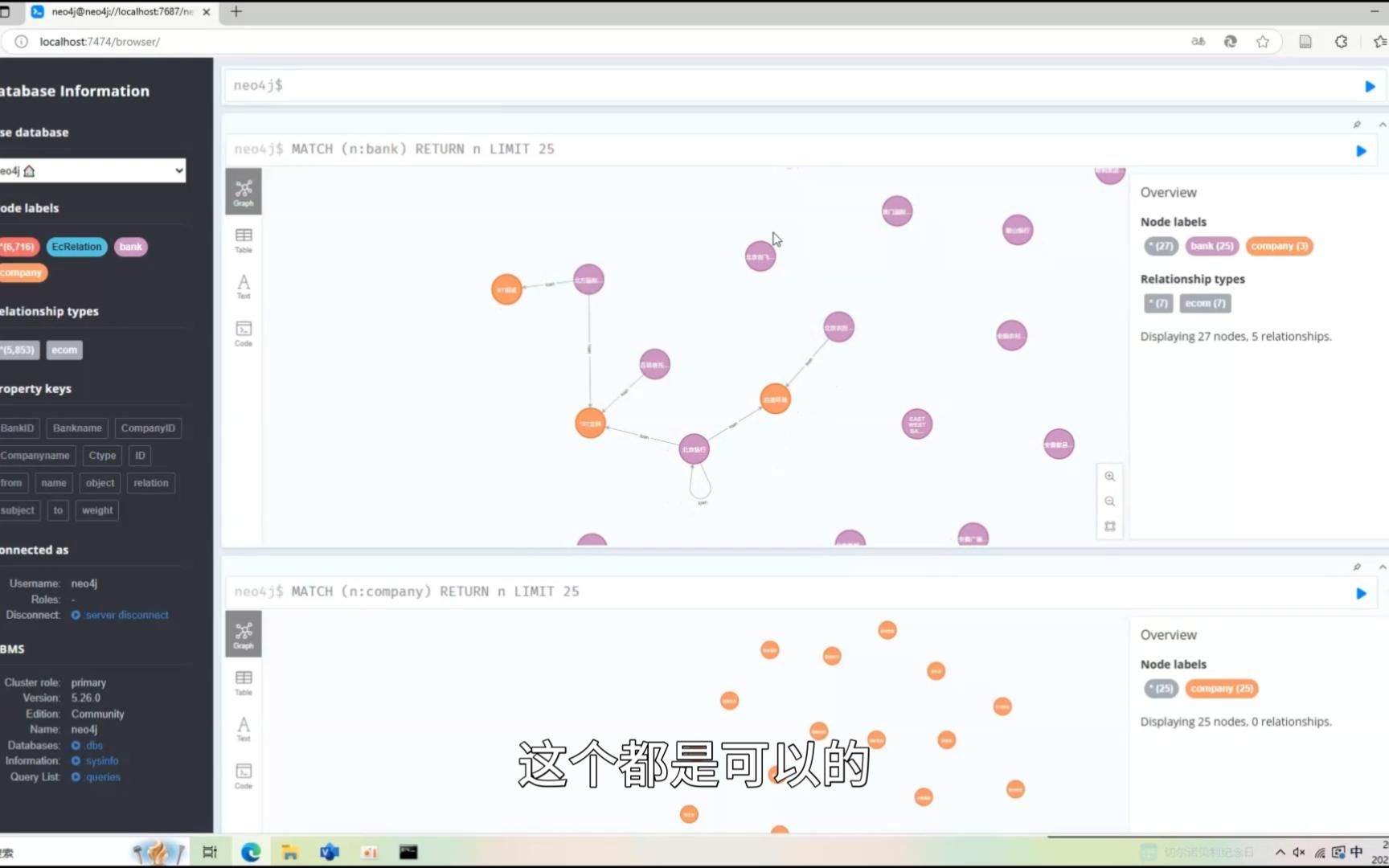Toggle the read-aloud language icon
The width and height of the screenshot is (1389, 868).
click(1198, 42)
